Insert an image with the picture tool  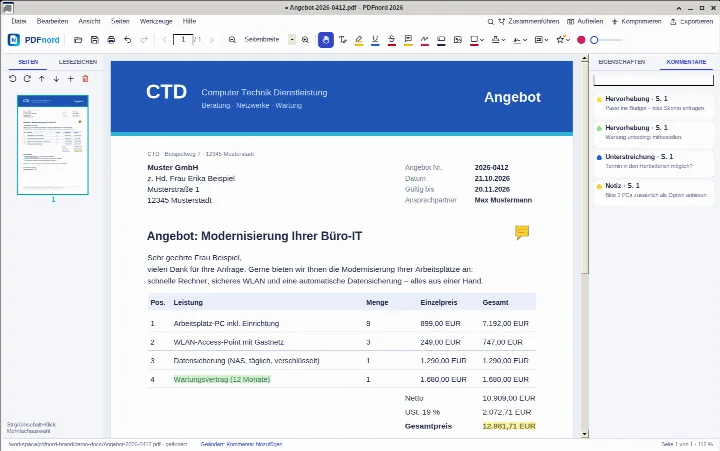pyautogui.click(x=458, y=40)
